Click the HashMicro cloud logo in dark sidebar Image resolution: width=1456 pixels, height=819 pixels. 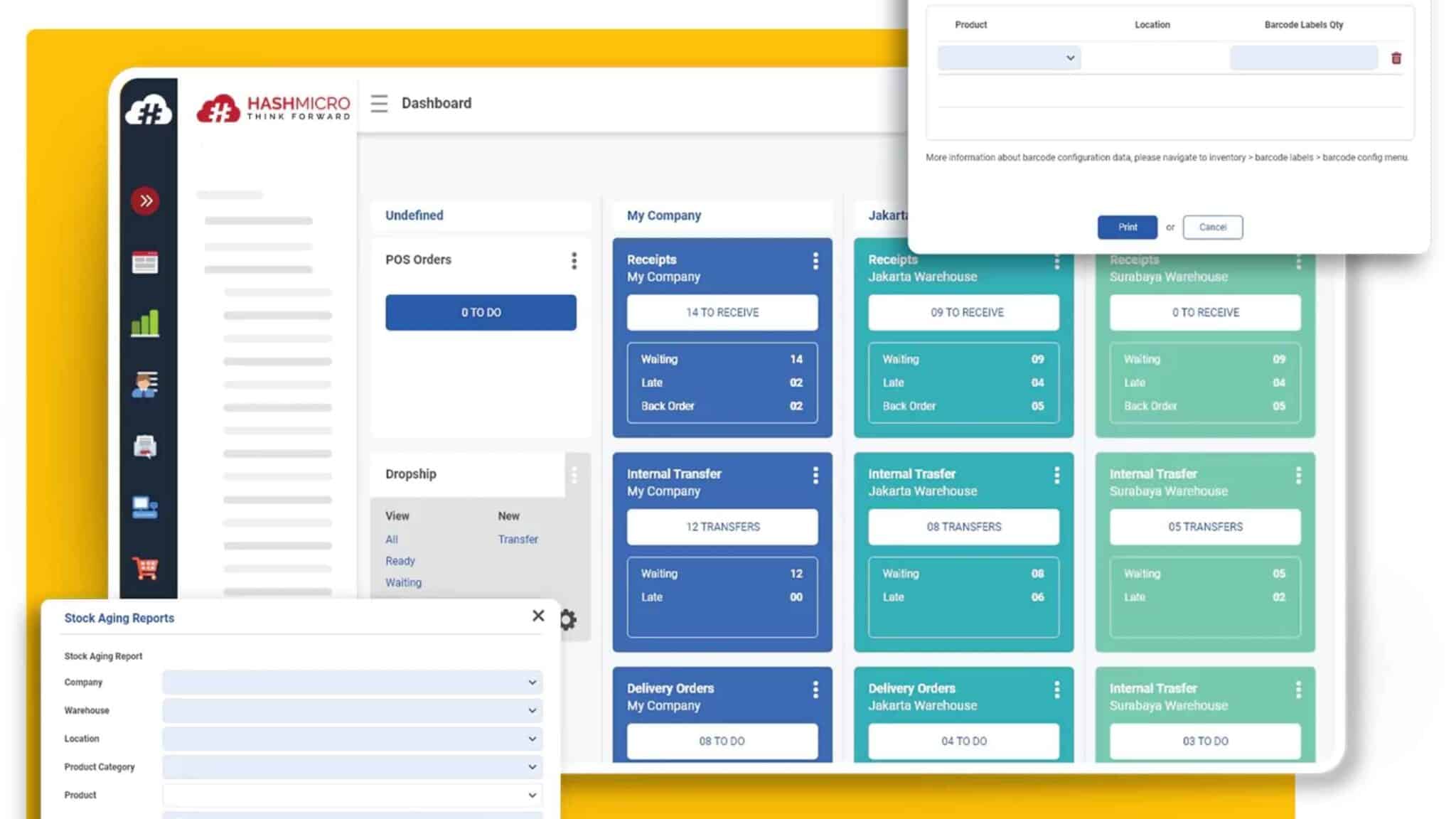coord(149,110)
